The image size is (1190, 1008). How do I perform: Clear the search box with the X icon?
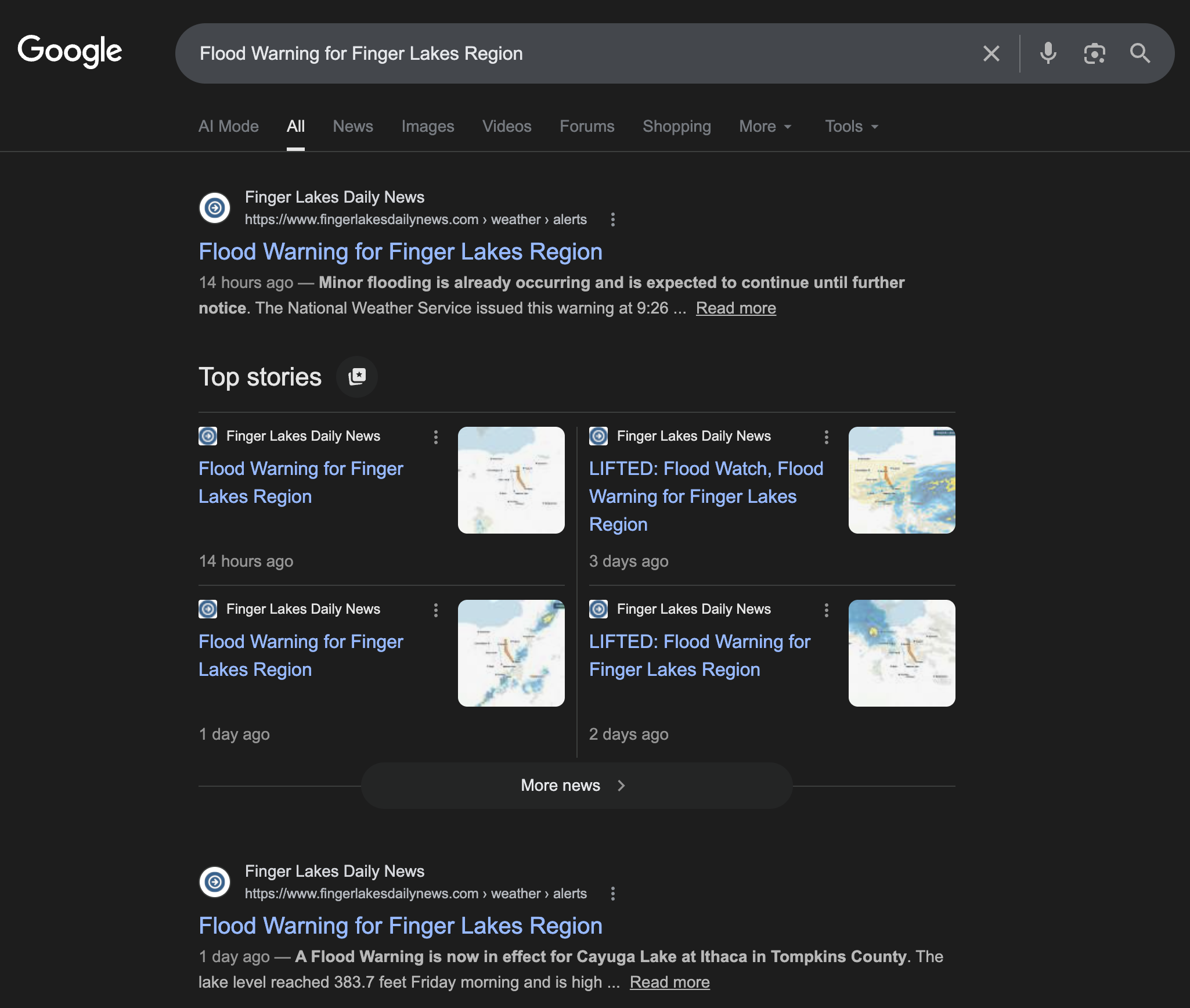(x=991, y=53)
